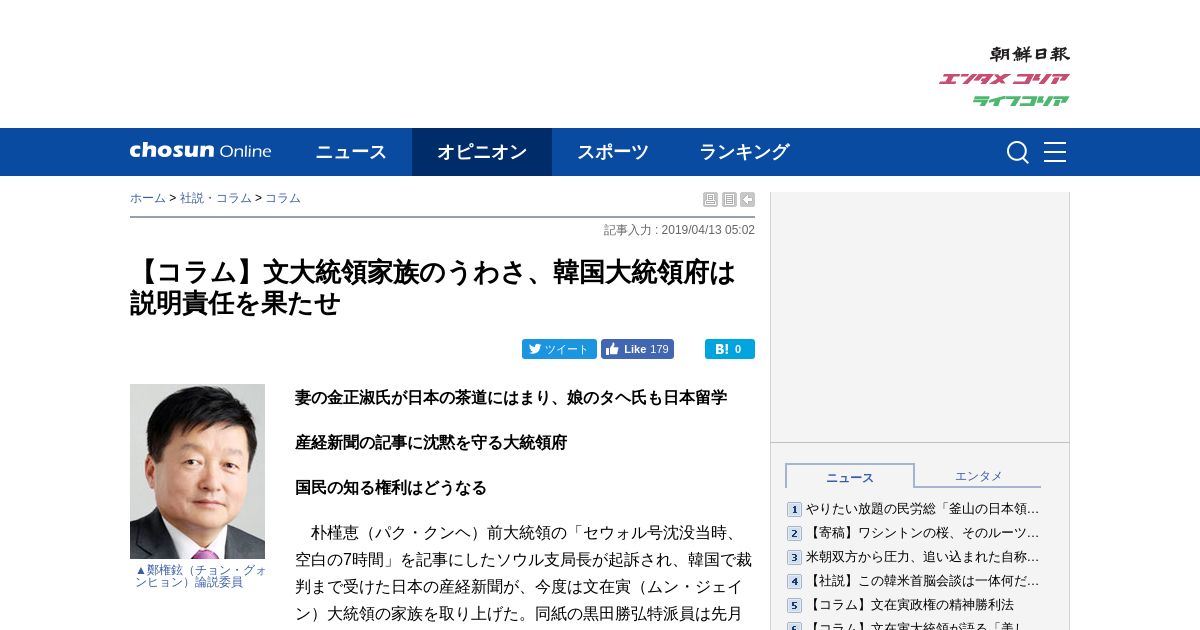This screenshot has height=630, width=1200.
Task: Click the Hatena B! bookmark button
Action: click(730, 349)
